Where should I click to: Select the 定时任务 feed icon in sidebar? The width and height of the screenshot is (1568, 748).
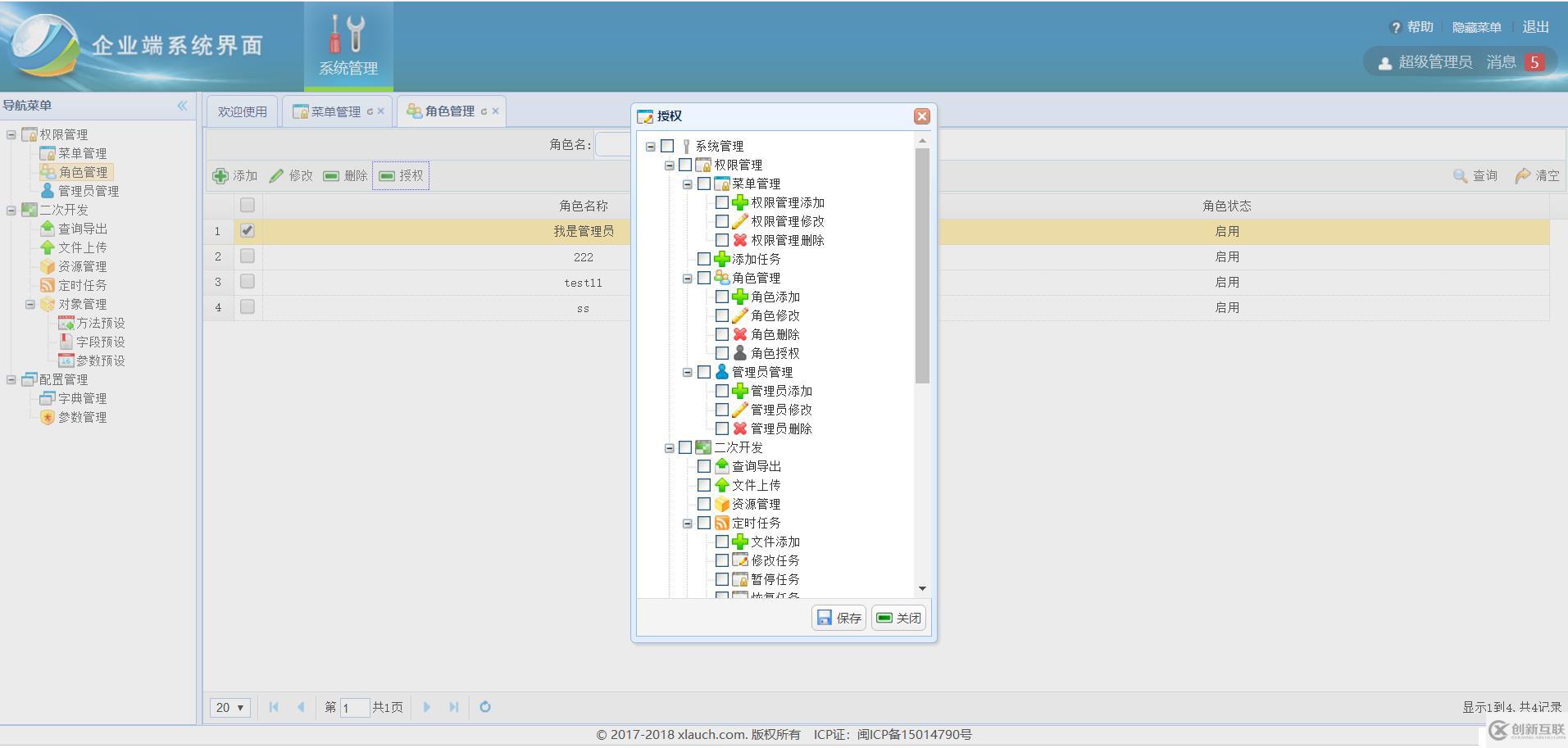[48, 284]
